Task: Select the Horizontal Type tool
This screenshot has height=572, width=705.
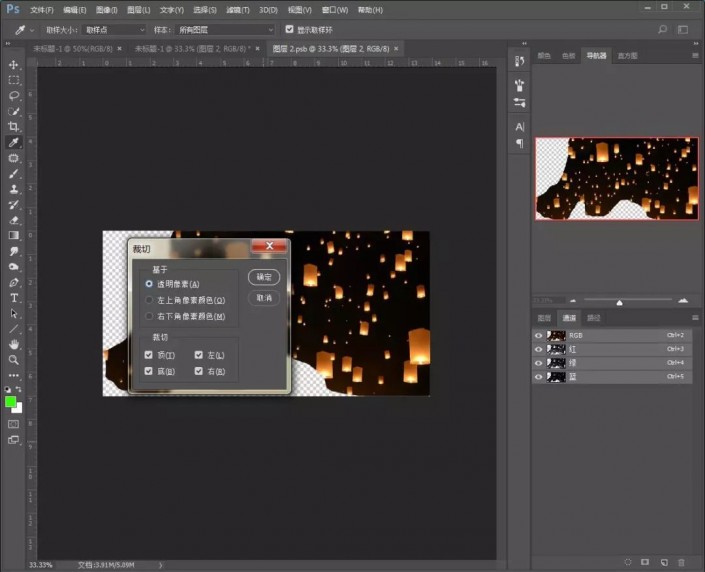Action: pos(13,298)
